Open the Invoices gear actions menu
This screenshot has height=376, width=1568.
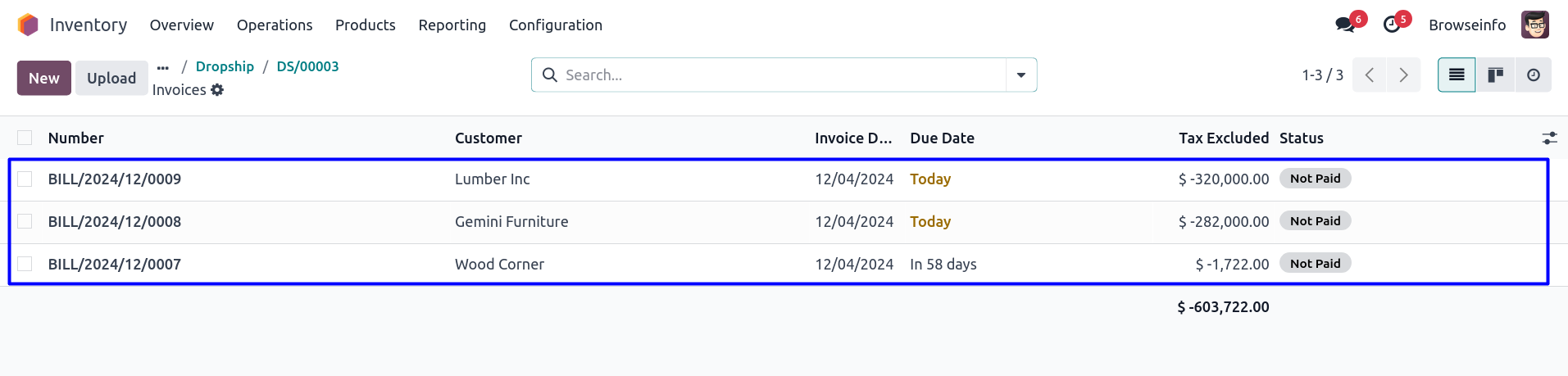point(217,90)
